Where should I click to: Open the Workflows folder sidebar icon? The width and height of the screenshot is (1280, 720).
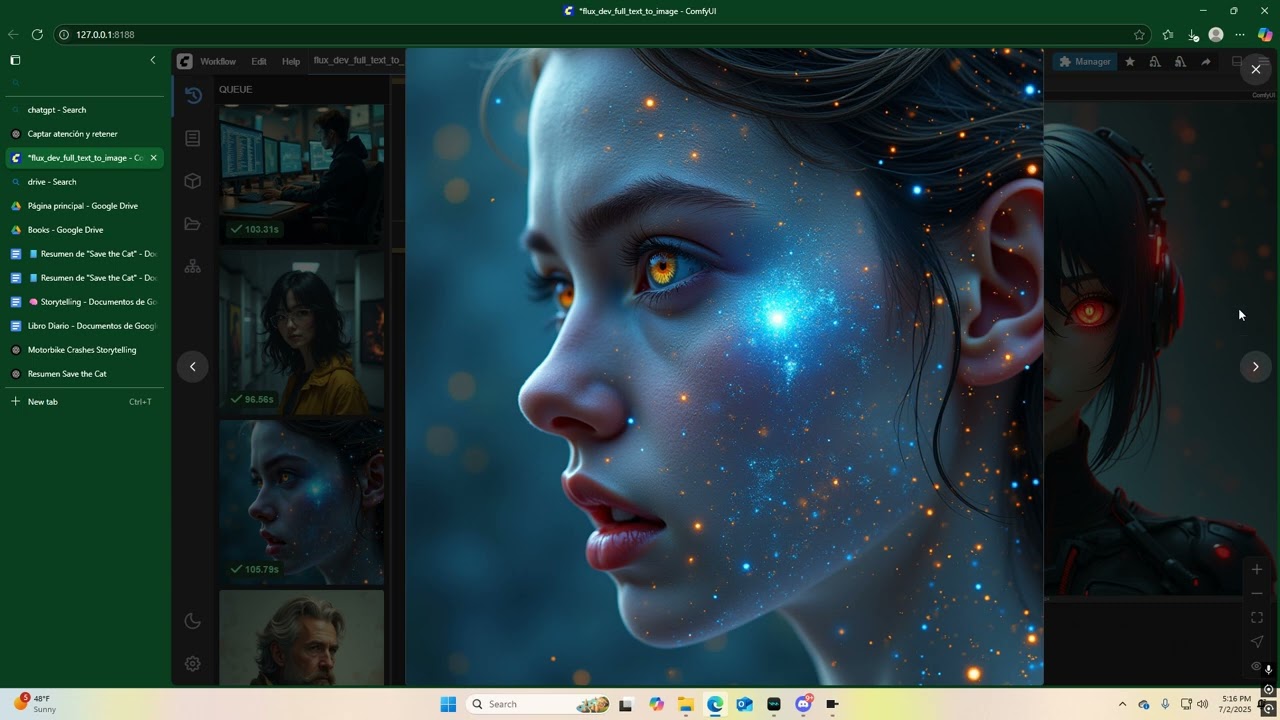(193, 224)
